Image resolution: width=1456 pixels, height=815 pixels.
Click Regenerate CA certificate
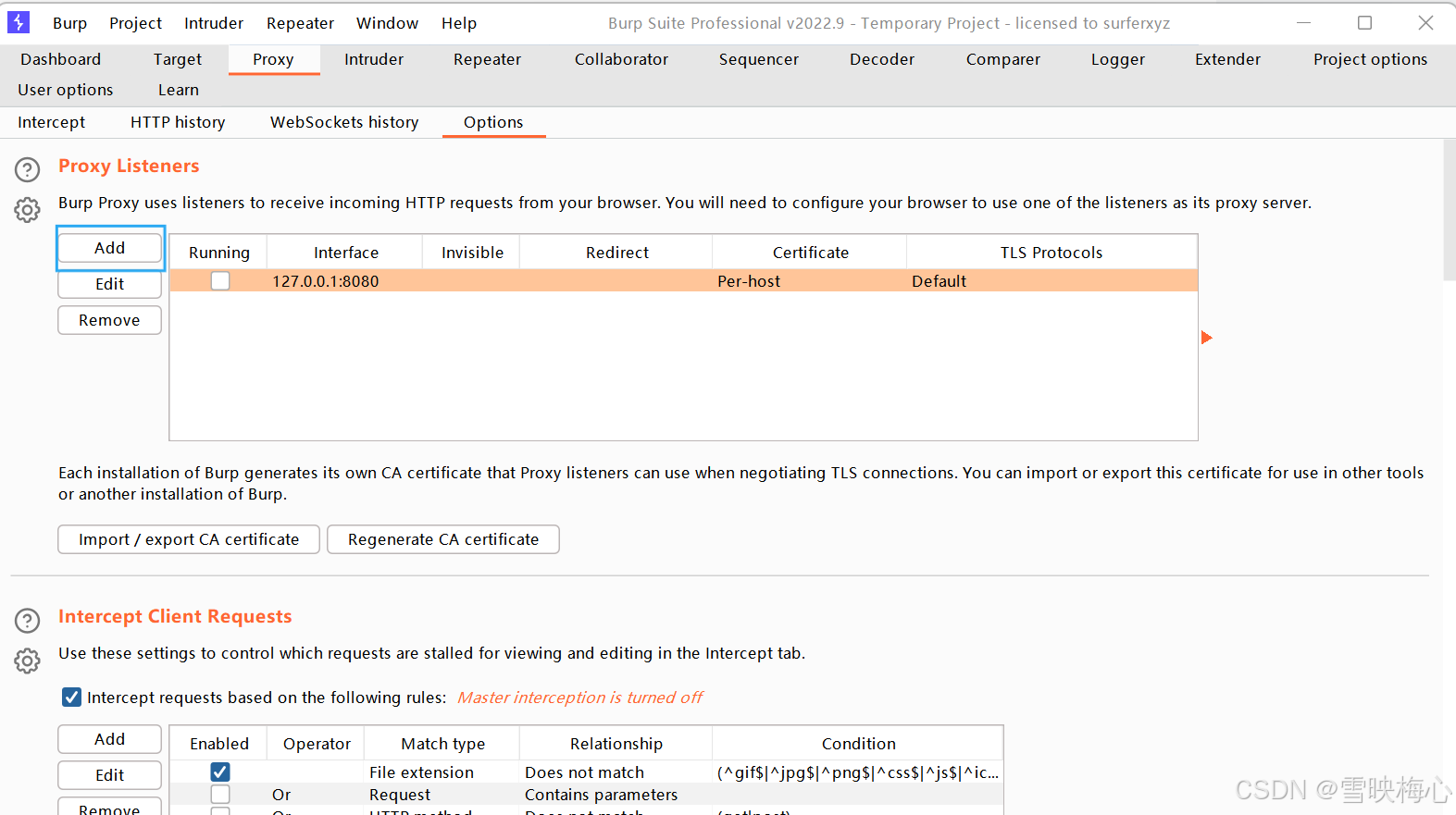click(x=443, y=539)
